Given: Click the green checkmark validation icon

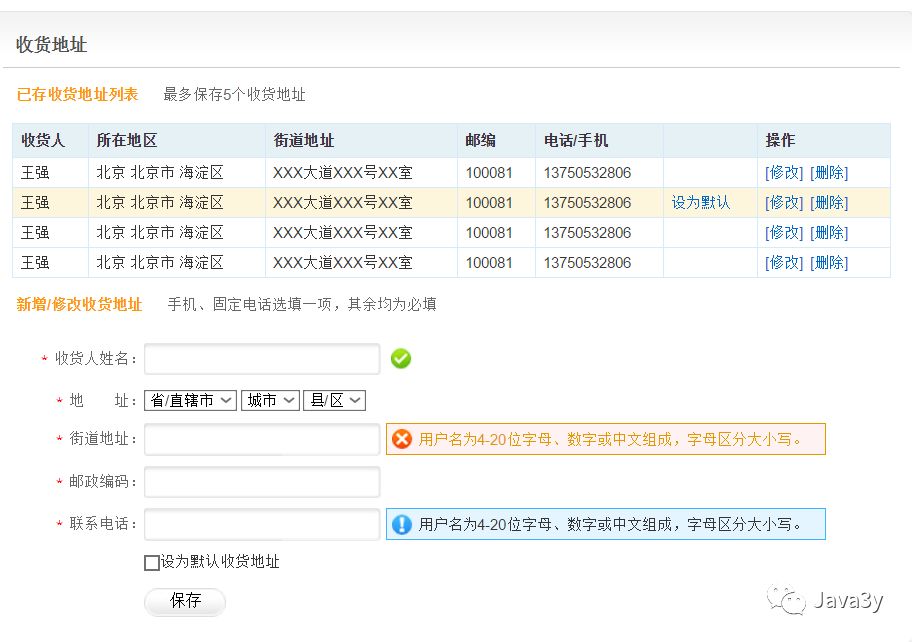Looking at the screenshot, I should coord(401,358).
